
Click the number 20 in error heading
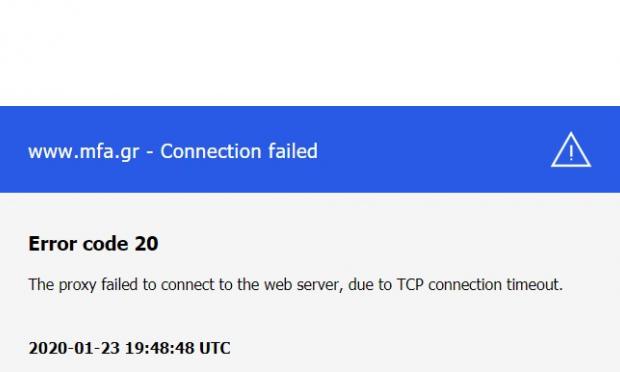tap(146, 244)
